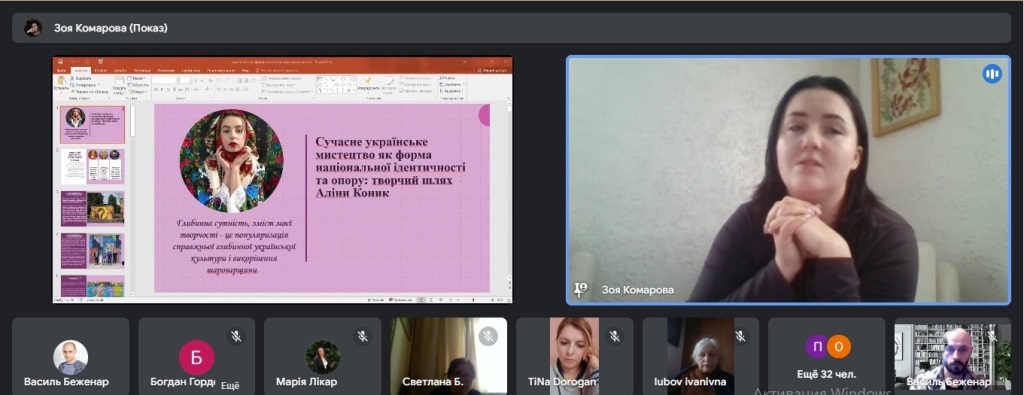Click the circular portrait image on the slide
This screenshot has height=395, width=1024.
tap(232, 161)
